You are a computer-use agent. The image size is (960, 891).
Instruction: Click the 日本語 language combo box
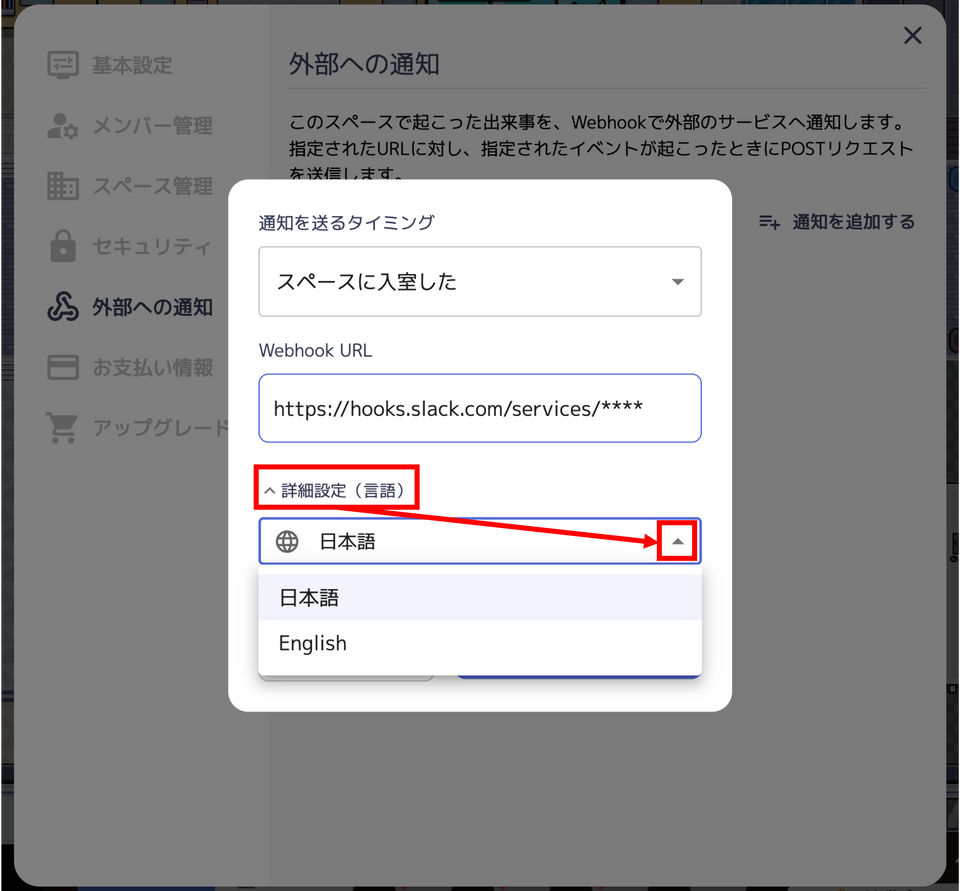[480, 541]
